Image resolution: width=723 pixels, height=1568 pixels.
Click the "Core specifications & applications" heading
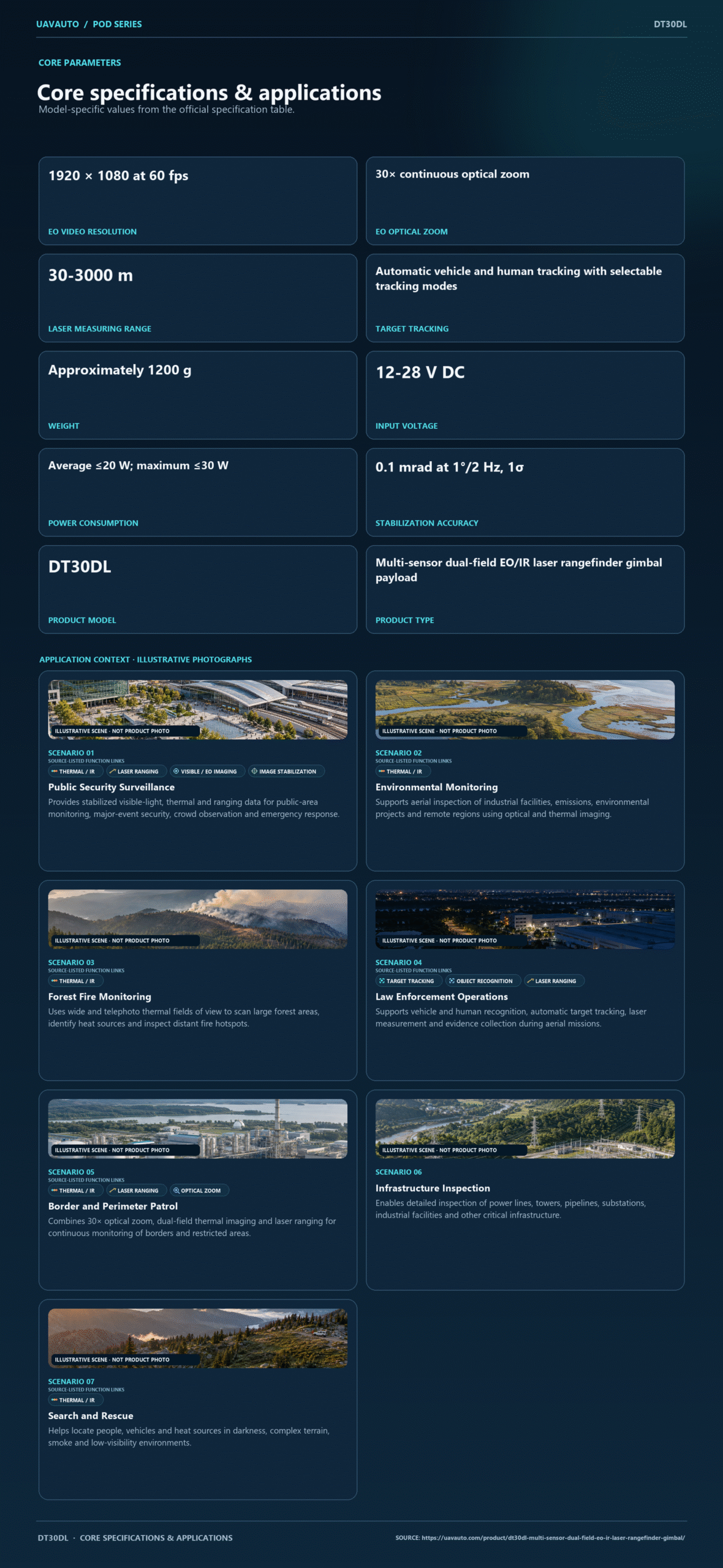point(209,92)
